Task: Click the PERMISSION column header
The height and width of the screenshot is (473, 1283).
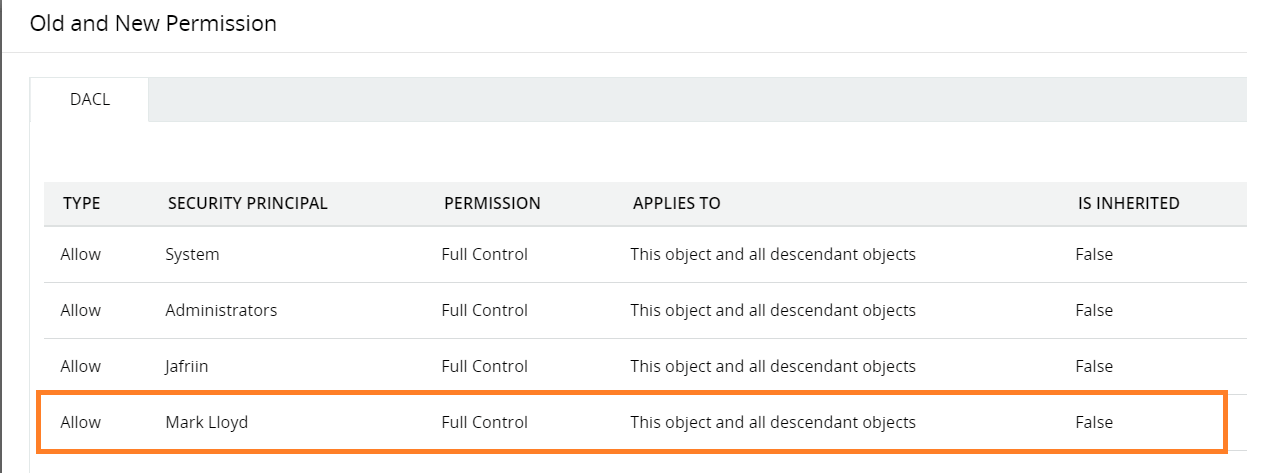Action: tap(492, 203)
